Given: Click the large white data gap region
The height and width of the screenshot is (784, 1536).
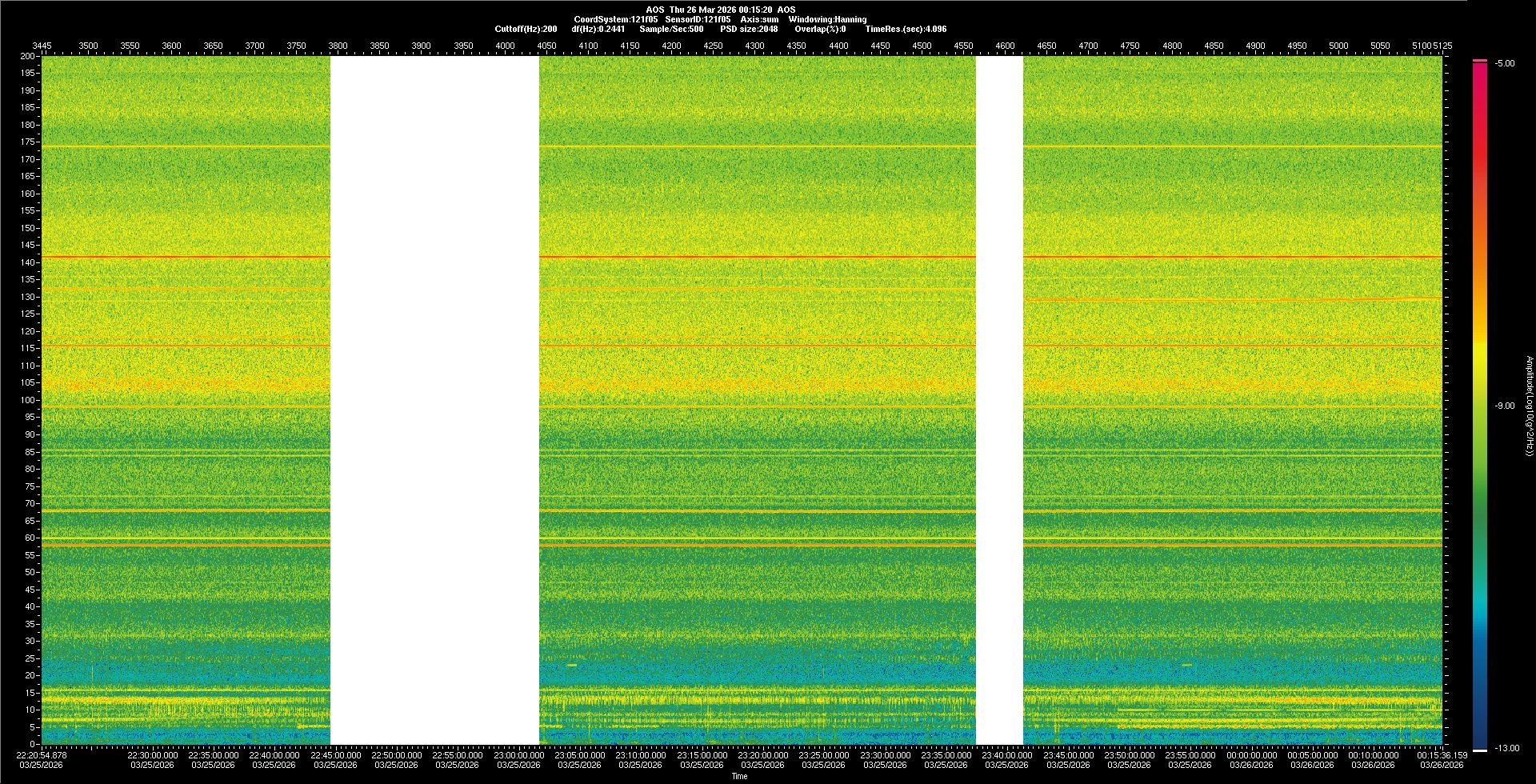Looking at the screenshot, I should [434, 400].
